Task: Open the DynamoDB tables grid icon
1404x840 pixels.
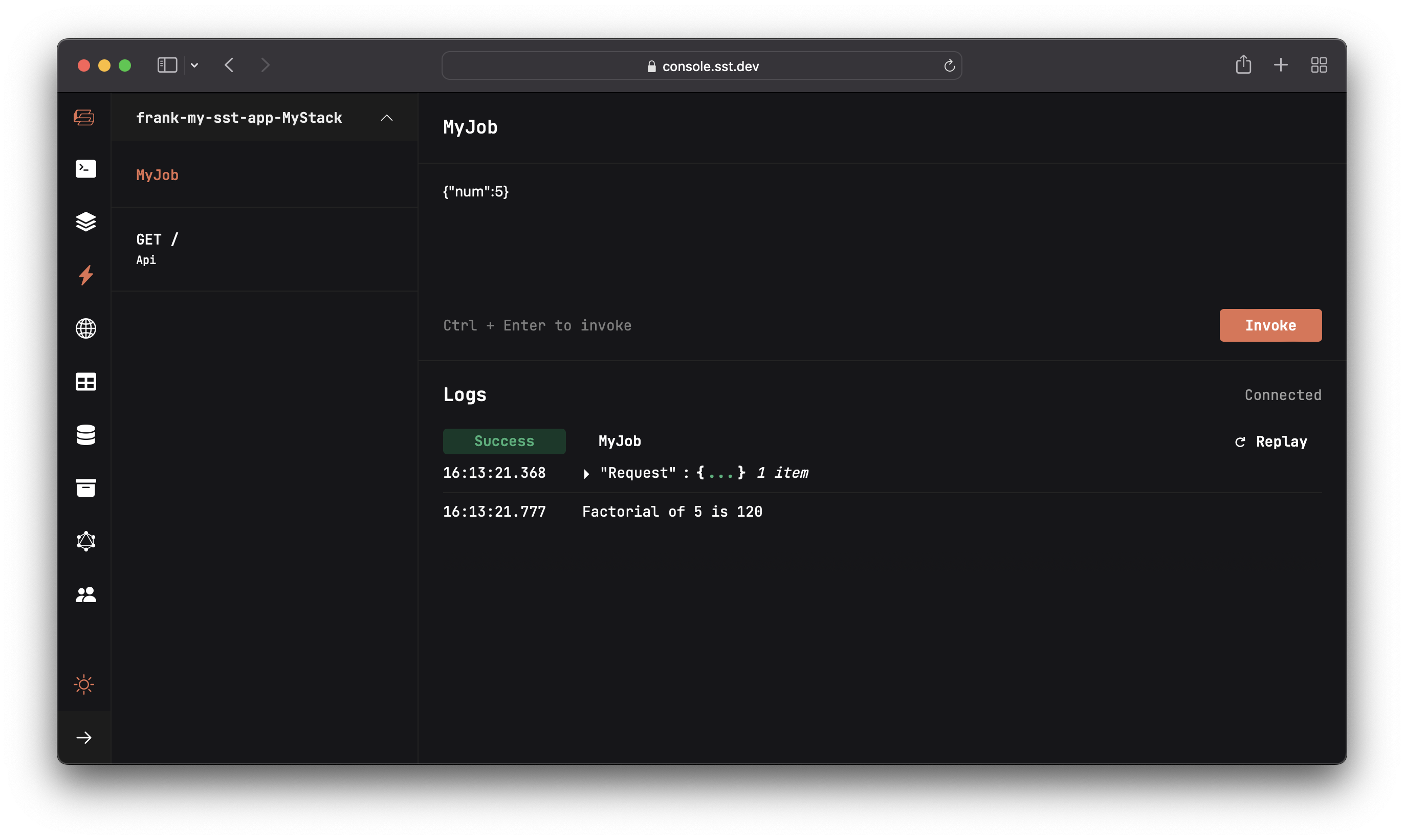Action: pos(85,382)
